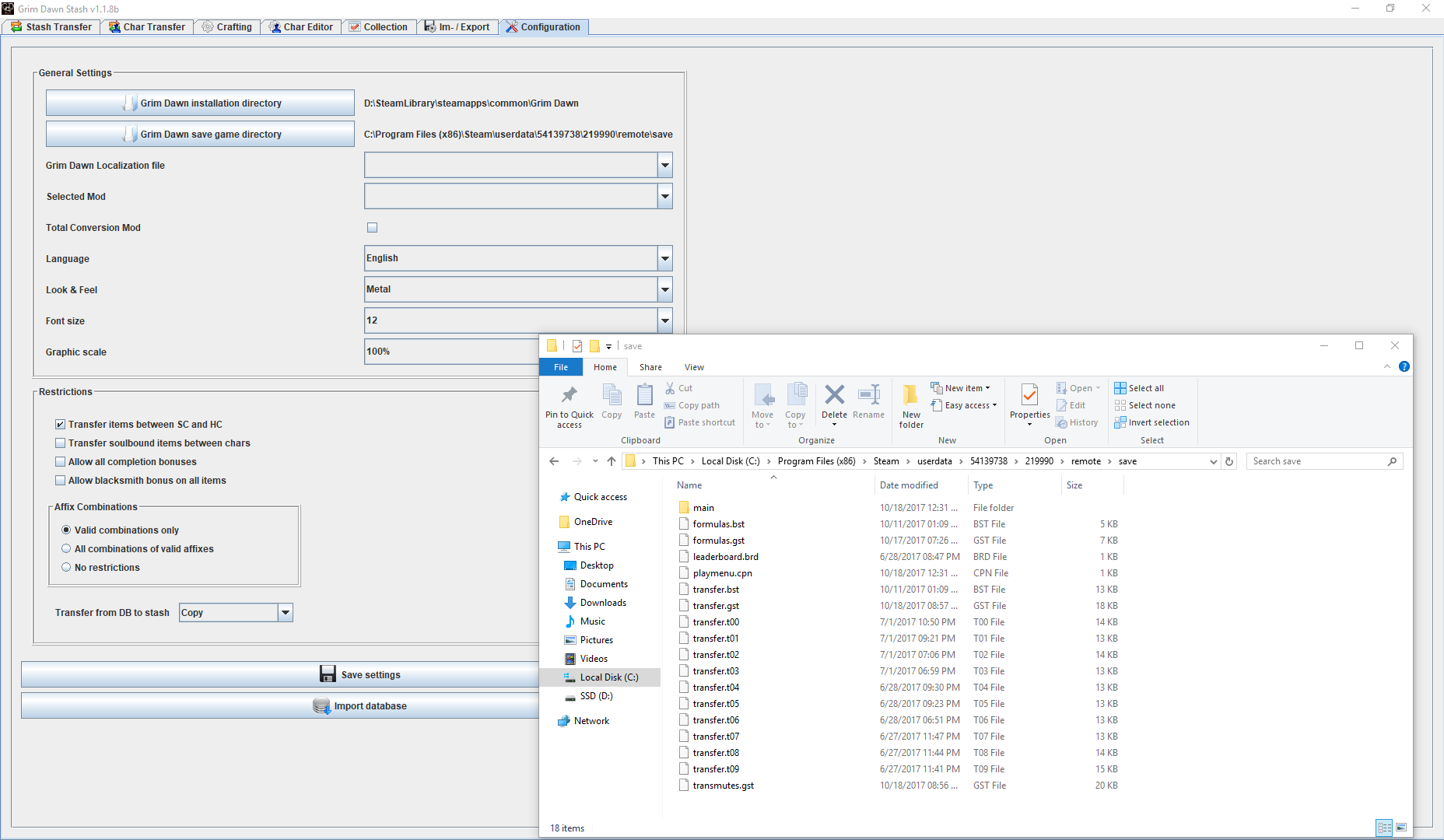Click the Edit icon in Open group

tap(1061, 405)
